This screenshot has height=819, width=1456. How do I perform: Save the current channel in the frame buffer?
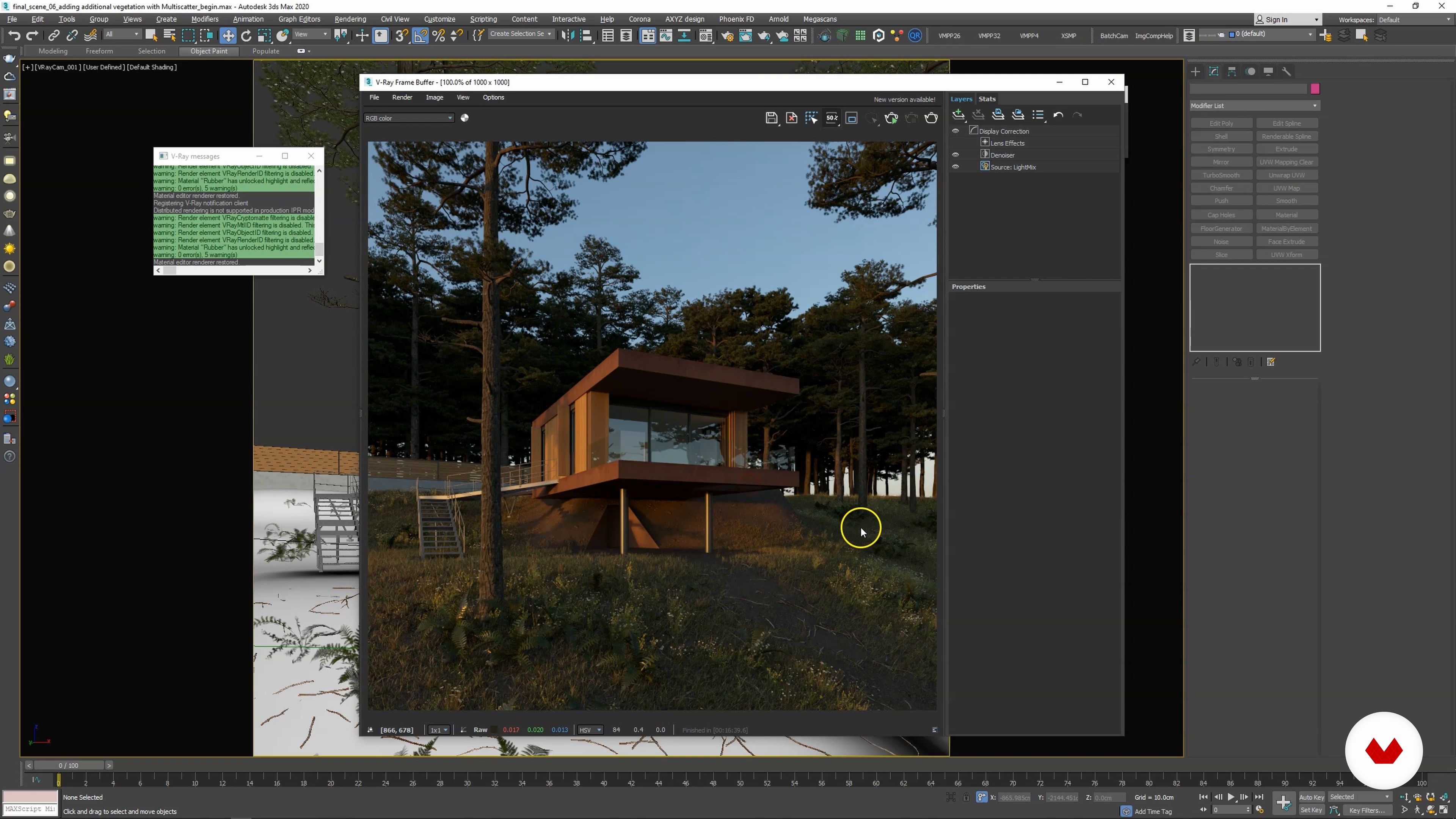pyautogui.click(x=771, y=118)
